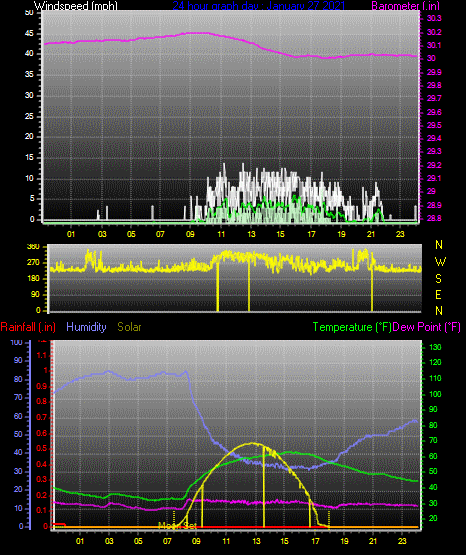Click the yellow compass letter E
466x555 pixels.
pyautogui.click(x=438, y=294)
